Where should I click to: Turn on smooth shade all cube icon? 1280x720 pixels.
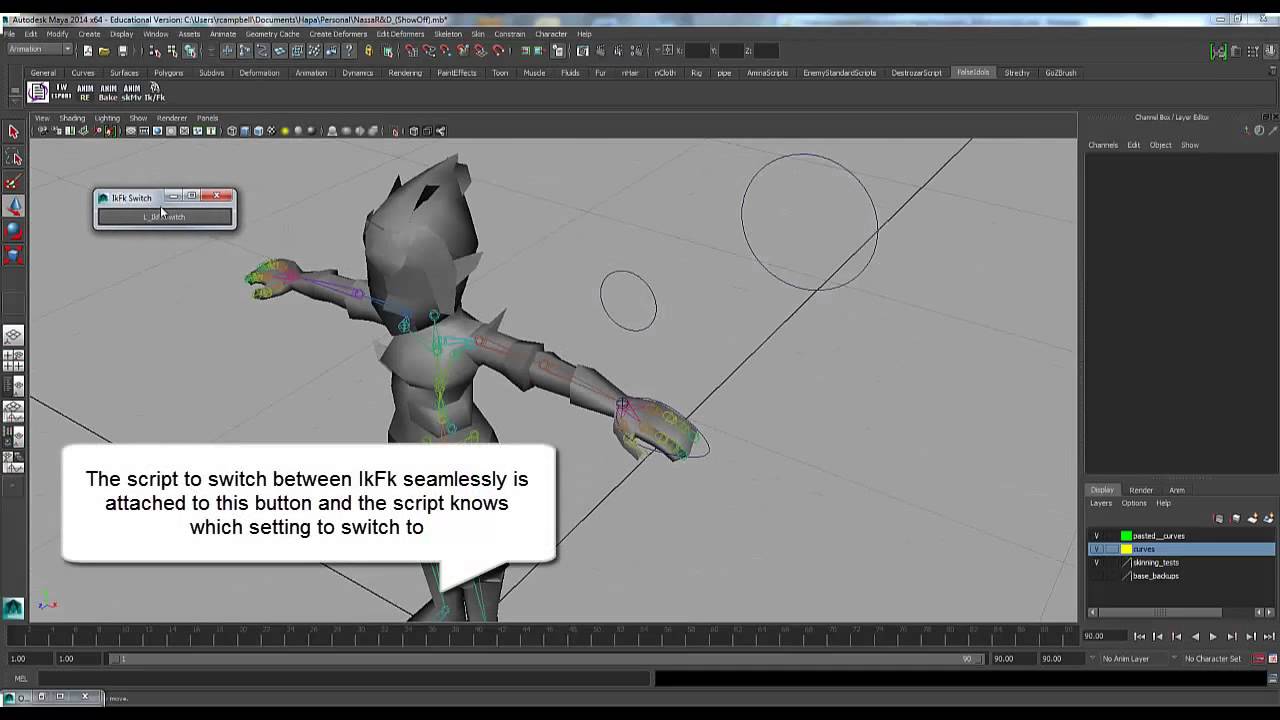[245, 131]
